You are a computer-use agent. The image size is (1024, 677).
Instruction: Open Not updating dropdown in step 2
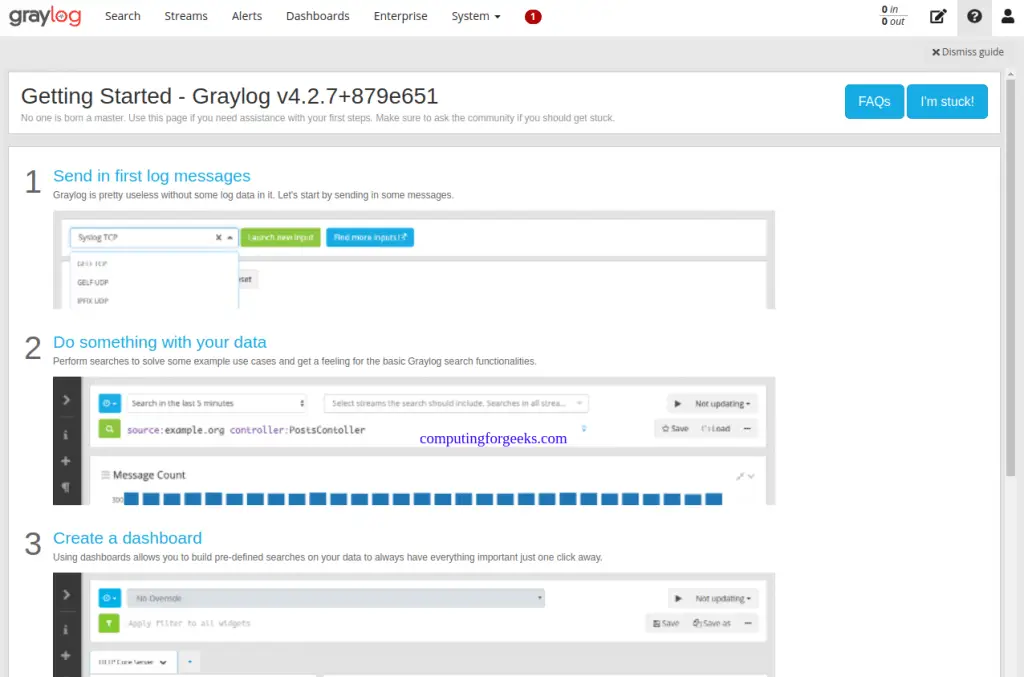pyautogui.click(x=722, y=404)
